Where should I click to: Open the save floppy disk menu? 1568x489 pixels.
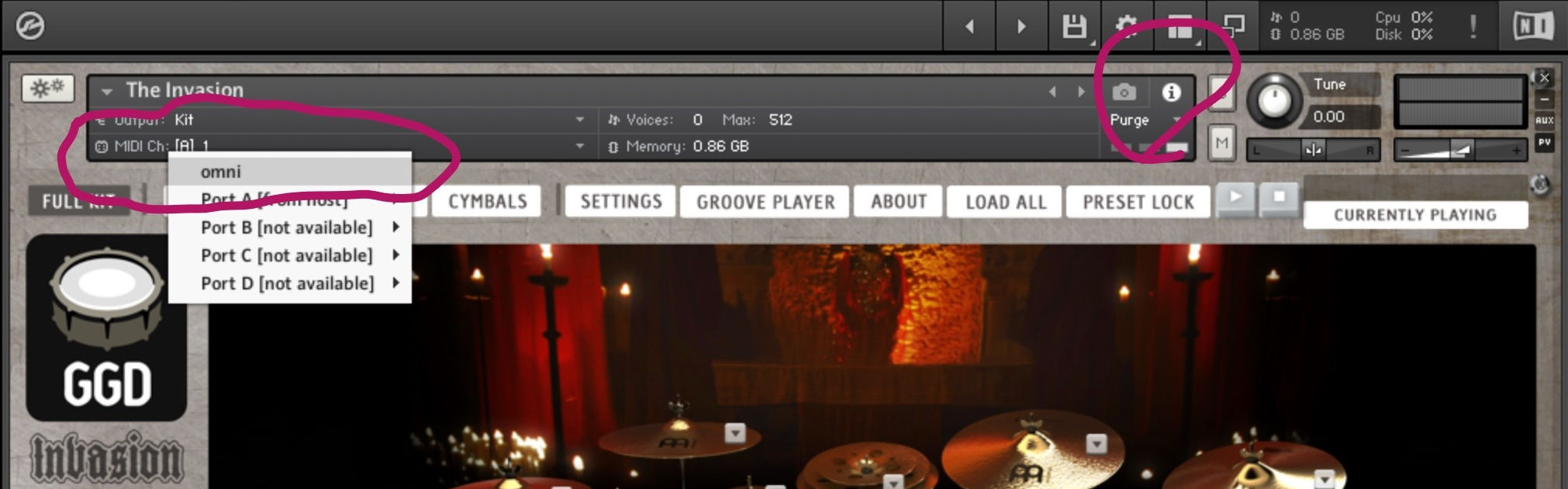coord(1074,26)
